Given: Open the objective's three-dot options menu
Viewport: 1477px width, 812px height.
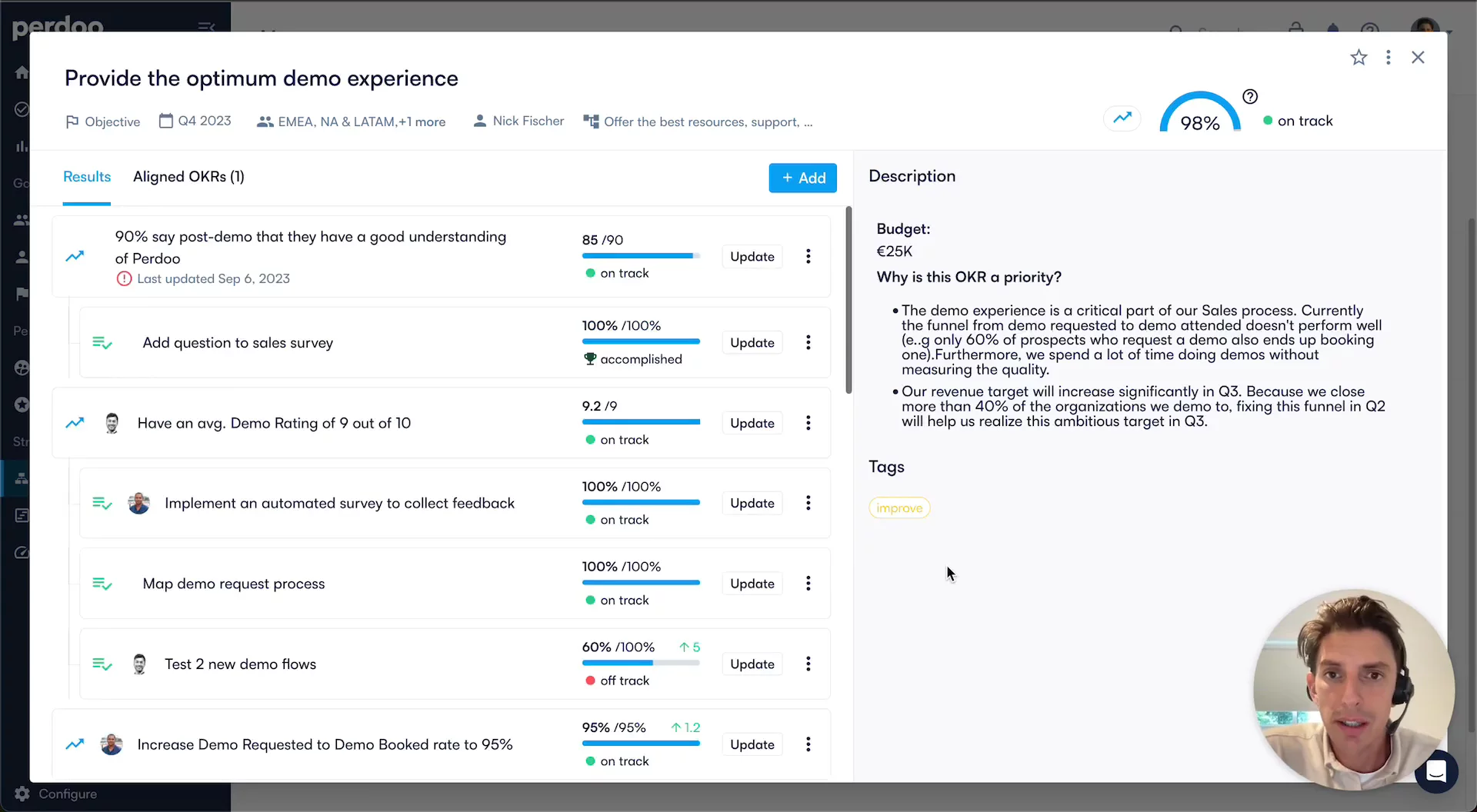Looking at the screenshot, I should 1388,58.
